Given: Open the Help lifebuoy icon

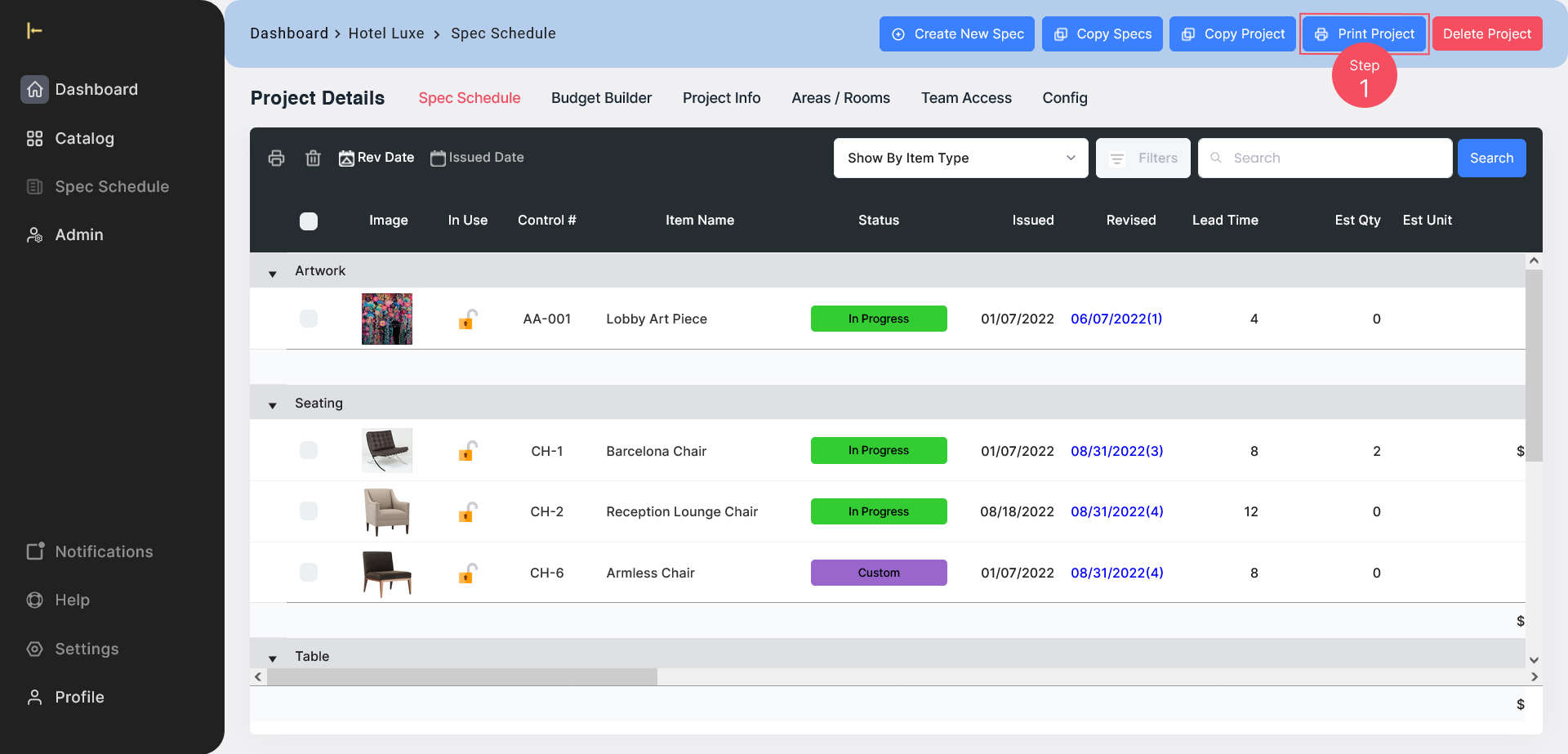Looking at the screenshot, I should coord(34,600).
